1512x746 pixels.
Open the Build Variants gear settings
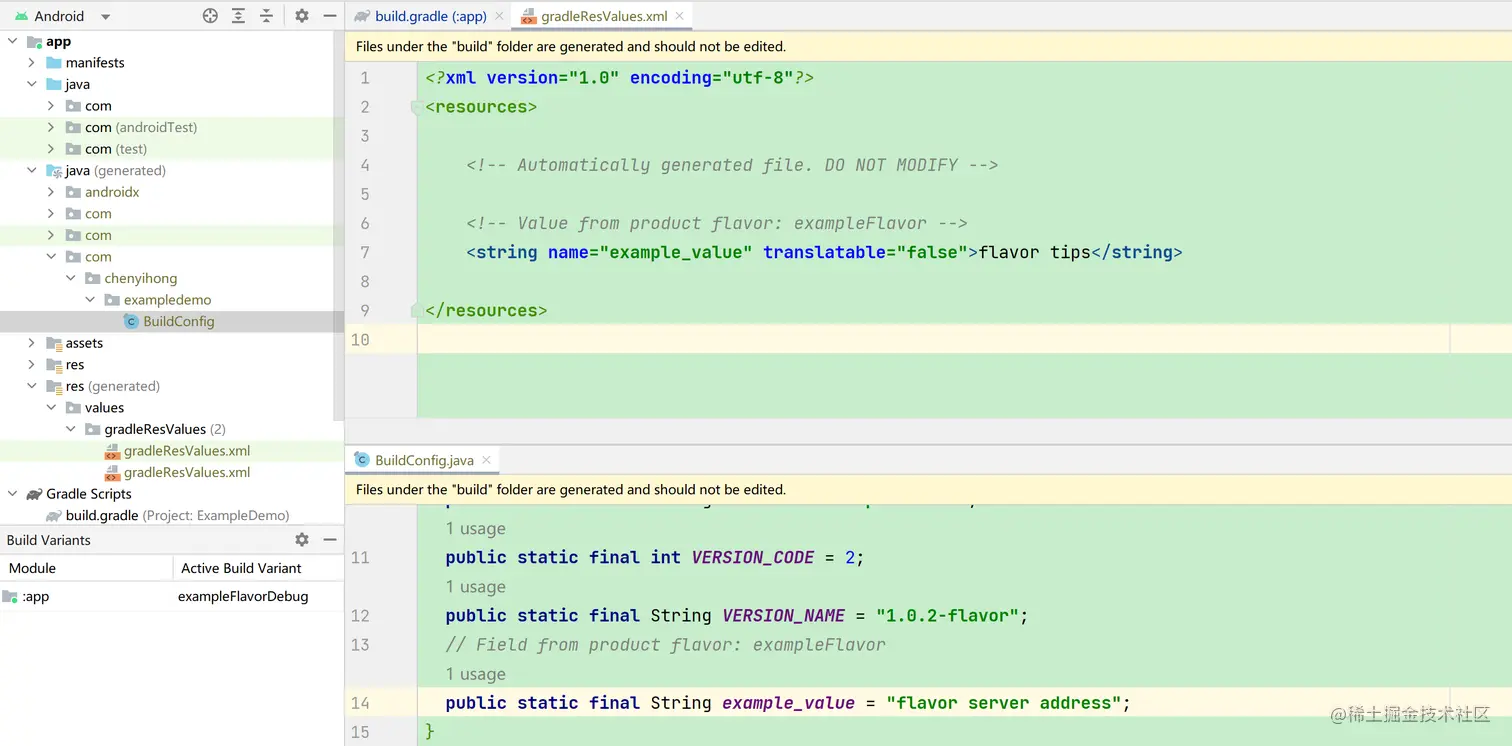(x=302, y=540)
